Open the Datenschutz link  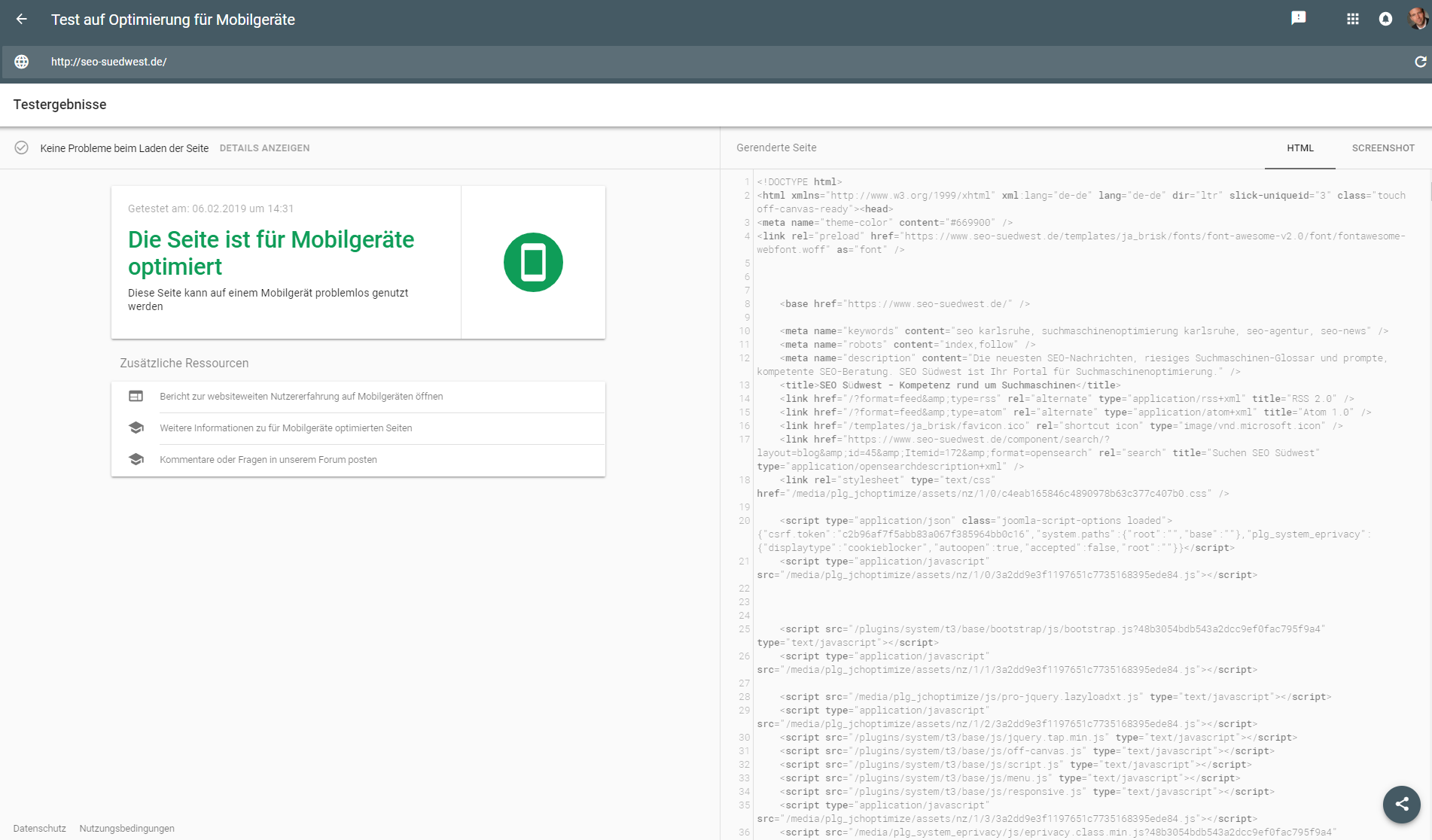(x=38, y=828)
